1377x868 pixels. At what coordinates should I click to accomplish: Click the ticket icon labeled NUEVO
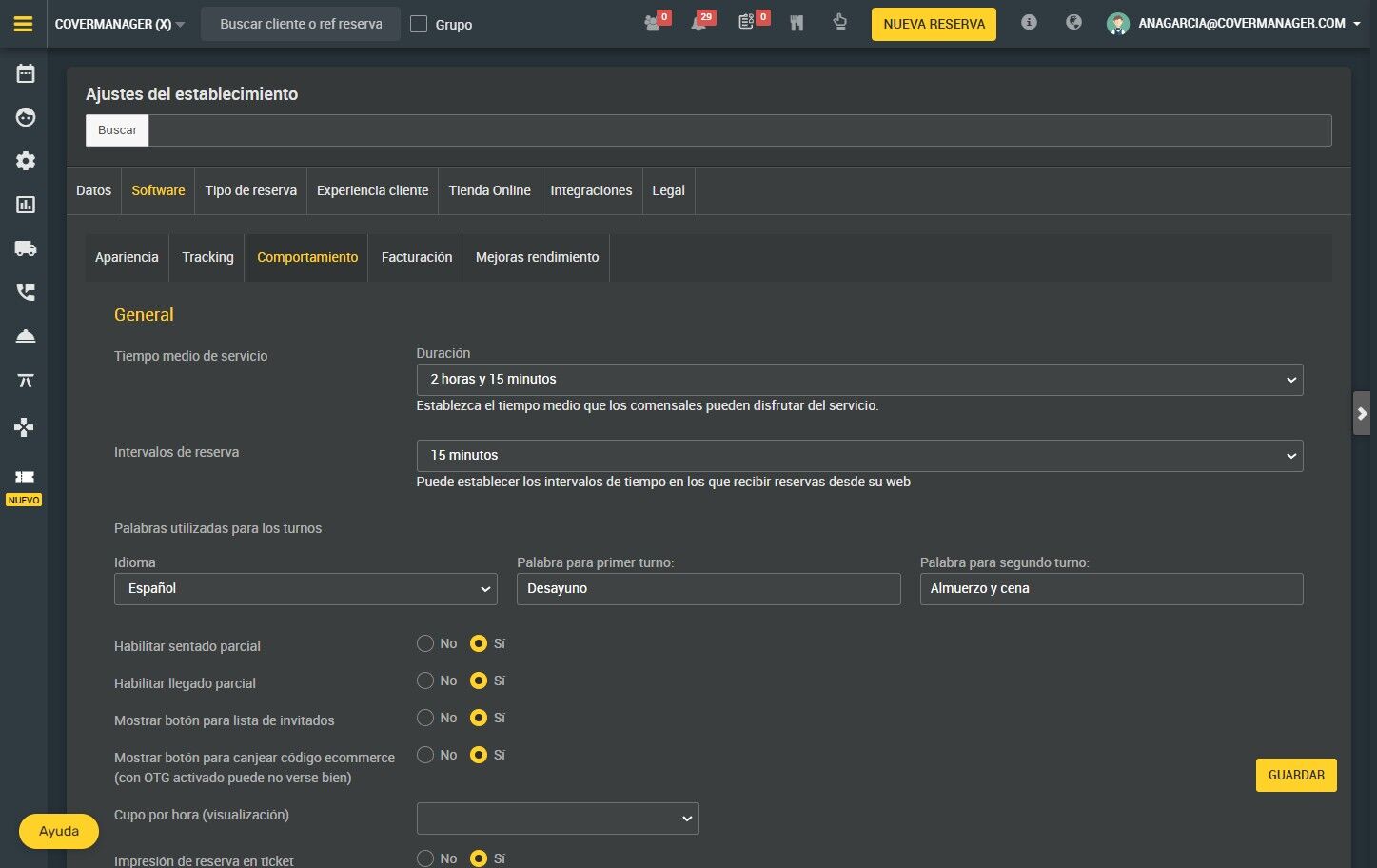click(25, 477)
